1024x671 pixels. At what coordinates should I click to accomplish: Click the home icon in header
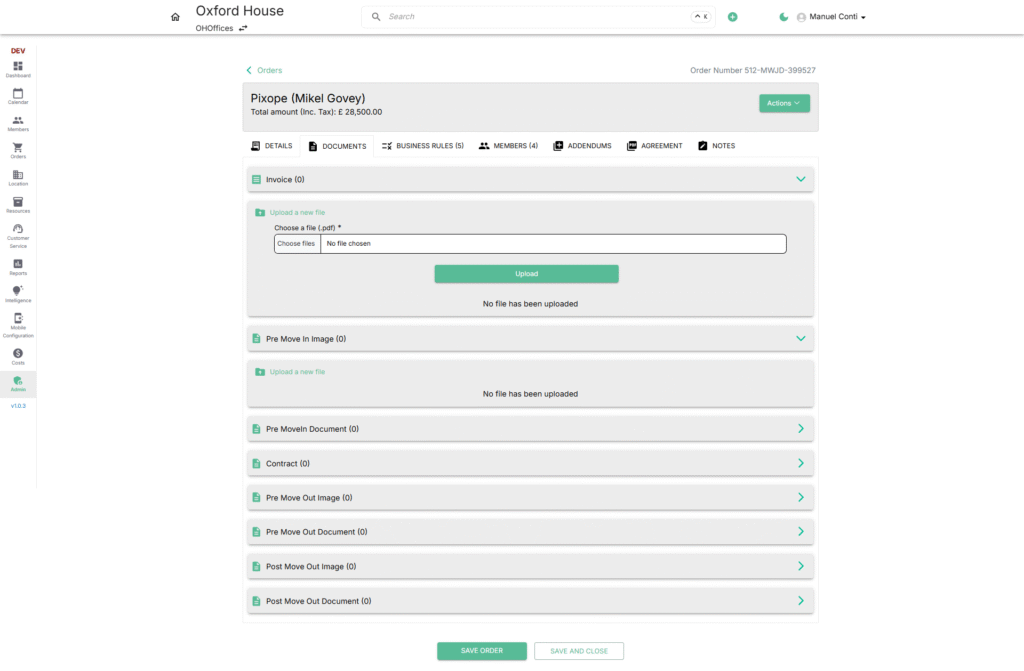[x=176, y=17]
